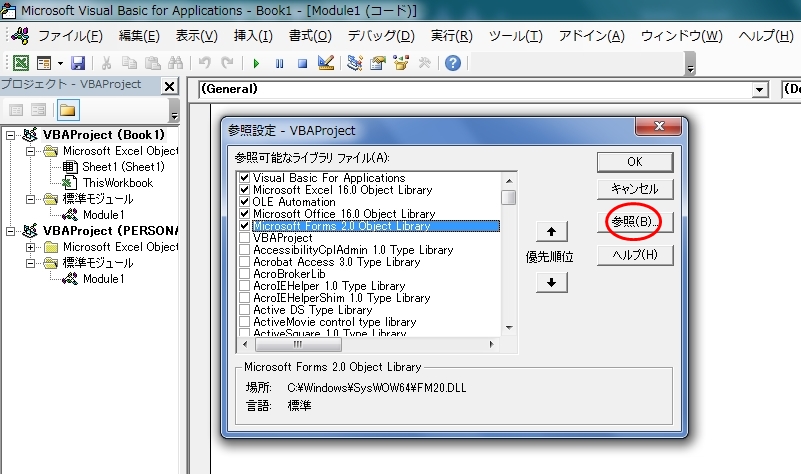Viewport: 801px width, 474px height.
Task: Uncheck Microsoft Forms 2.0 Object Library
Action: click(244, 226)
